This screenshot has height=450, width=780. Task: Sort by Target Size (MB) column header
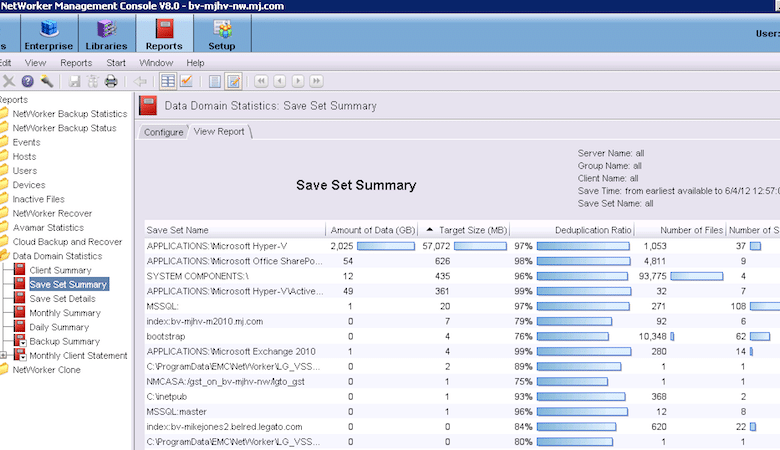(x=465, y=230)
